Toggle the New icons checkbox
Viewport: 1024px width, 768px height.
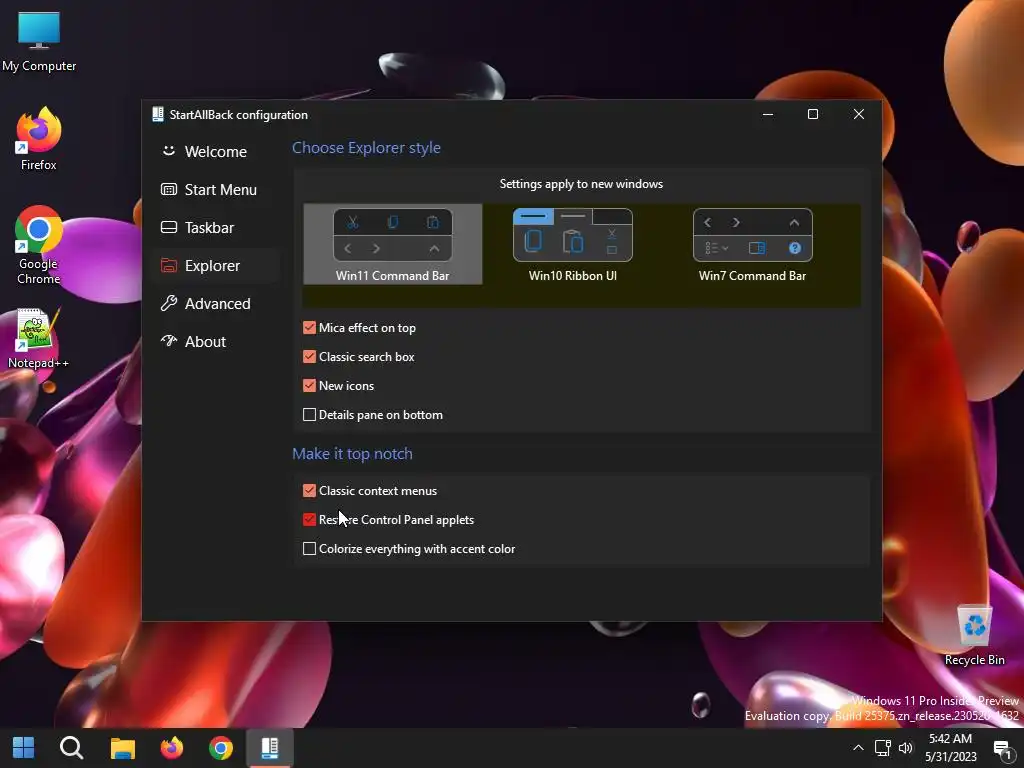pyautogui.click(x=310, y=385)
